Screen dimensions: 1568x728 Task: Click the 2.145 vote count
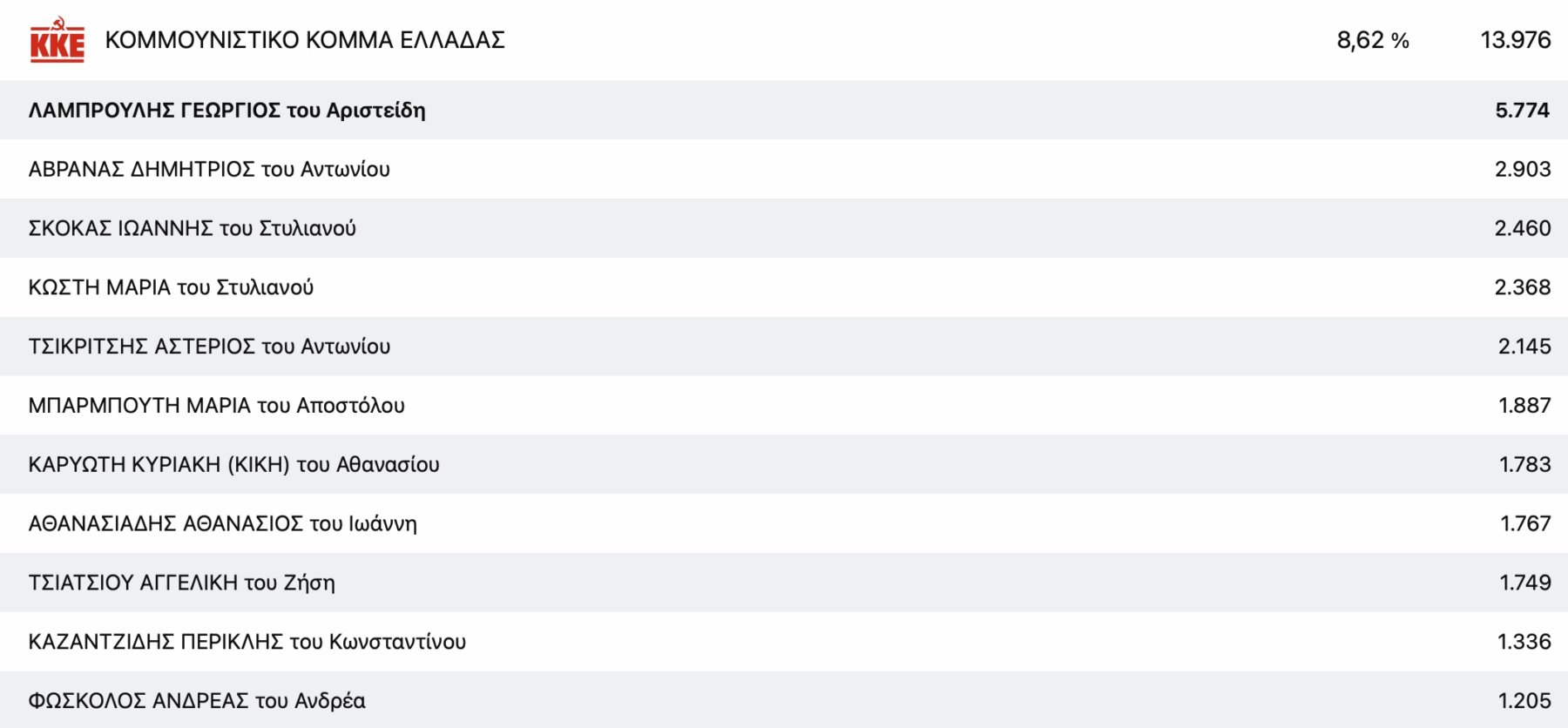pyautogui.click(x=1524, y=347)
